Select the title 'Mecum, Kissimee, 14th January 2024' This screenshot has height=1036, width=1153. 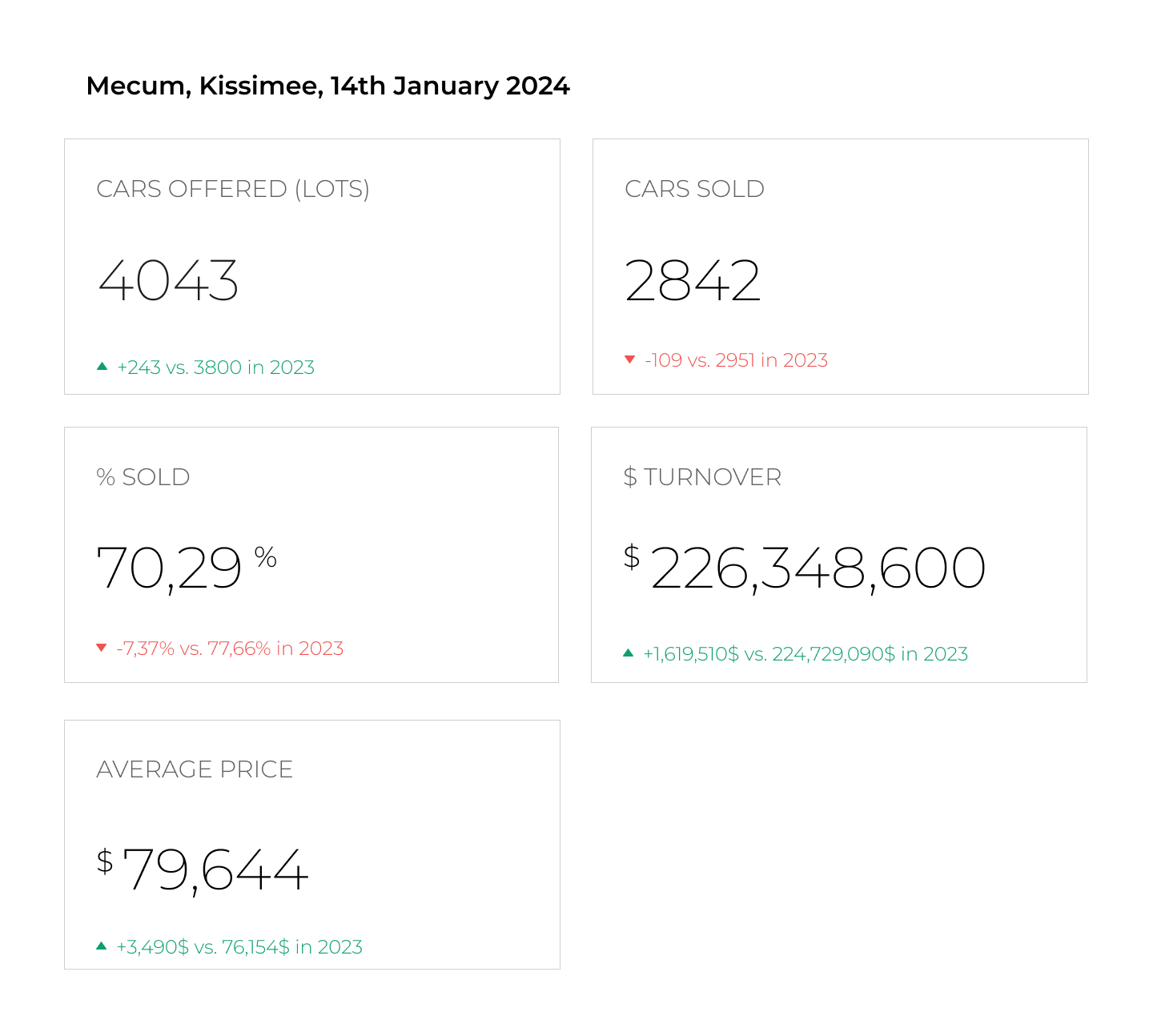click(x=328, y=86)
